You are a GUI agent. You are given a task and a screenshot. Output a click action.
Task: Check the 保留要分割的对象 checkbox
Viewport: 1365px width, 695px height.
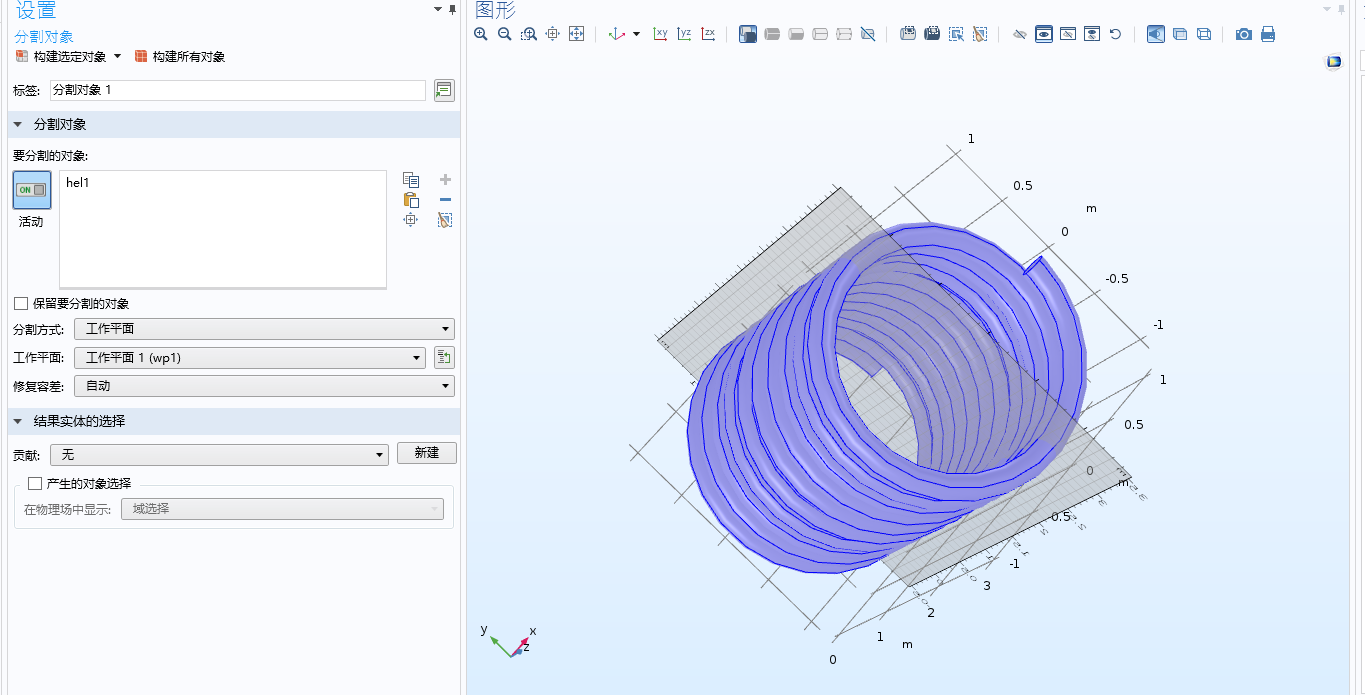(21, 304)
